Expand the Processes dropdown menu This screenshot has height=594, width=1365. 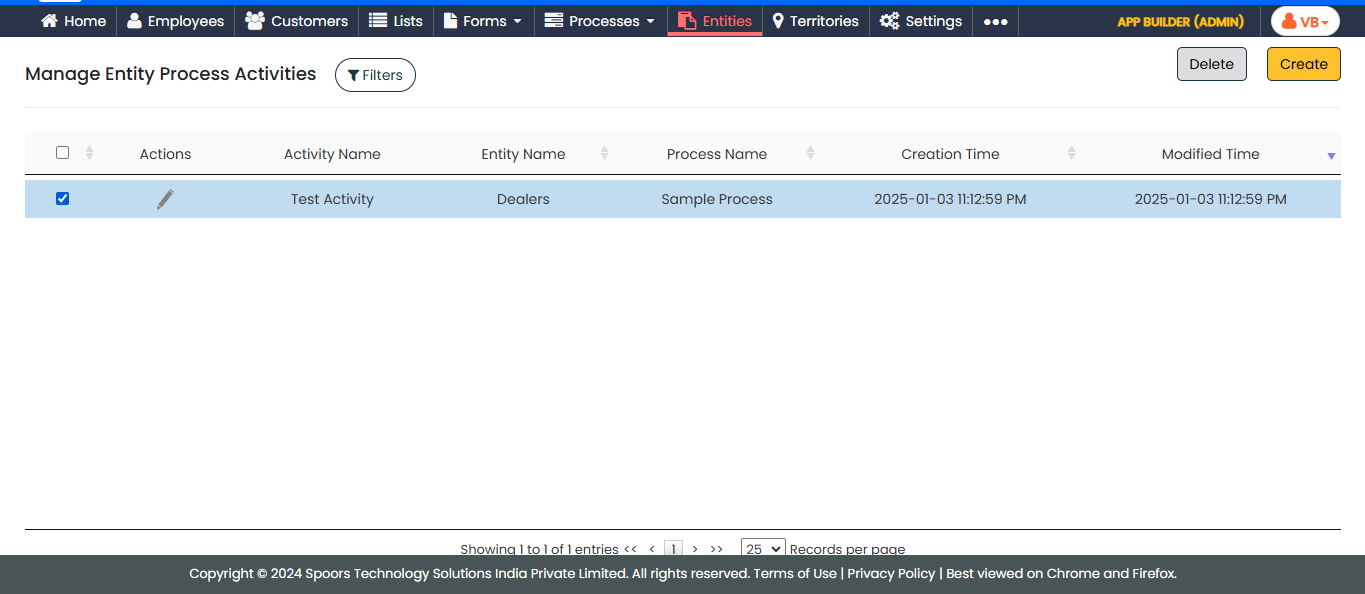(x=600, y=21)
